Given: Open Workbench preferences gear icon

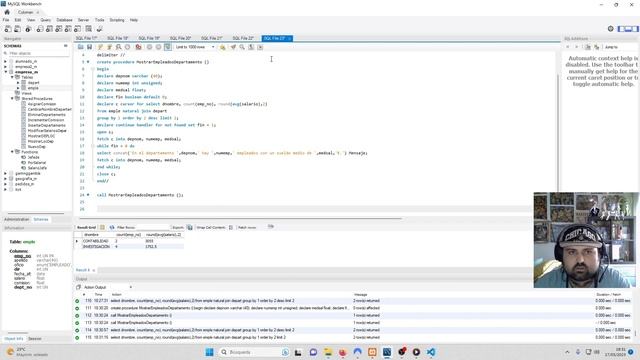Looking at the screenshot, I should (611, 29).
